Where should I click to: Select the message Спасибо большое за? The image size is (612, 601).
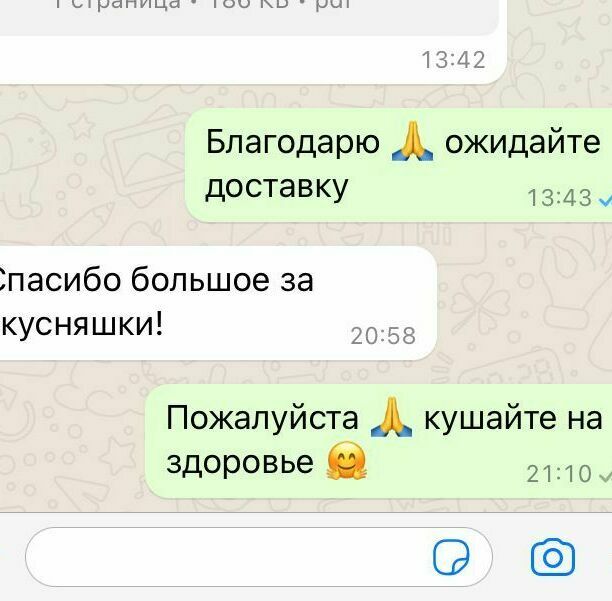154,280
